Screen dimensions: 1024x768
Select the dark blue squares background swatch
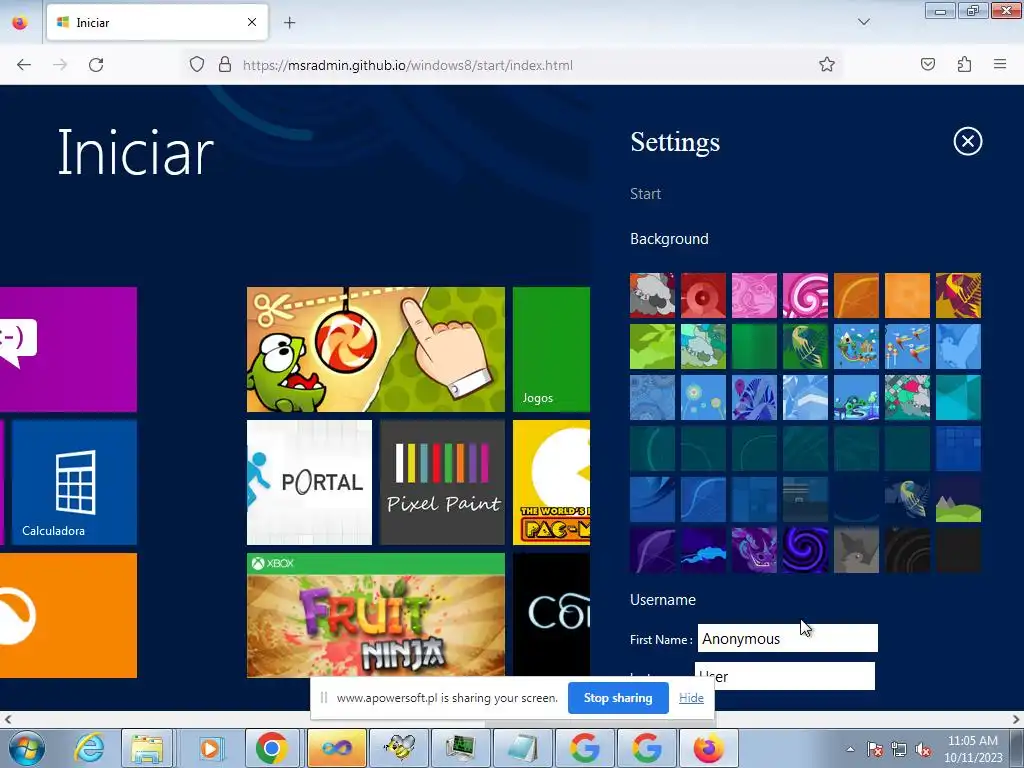click(x=958, y=448)
